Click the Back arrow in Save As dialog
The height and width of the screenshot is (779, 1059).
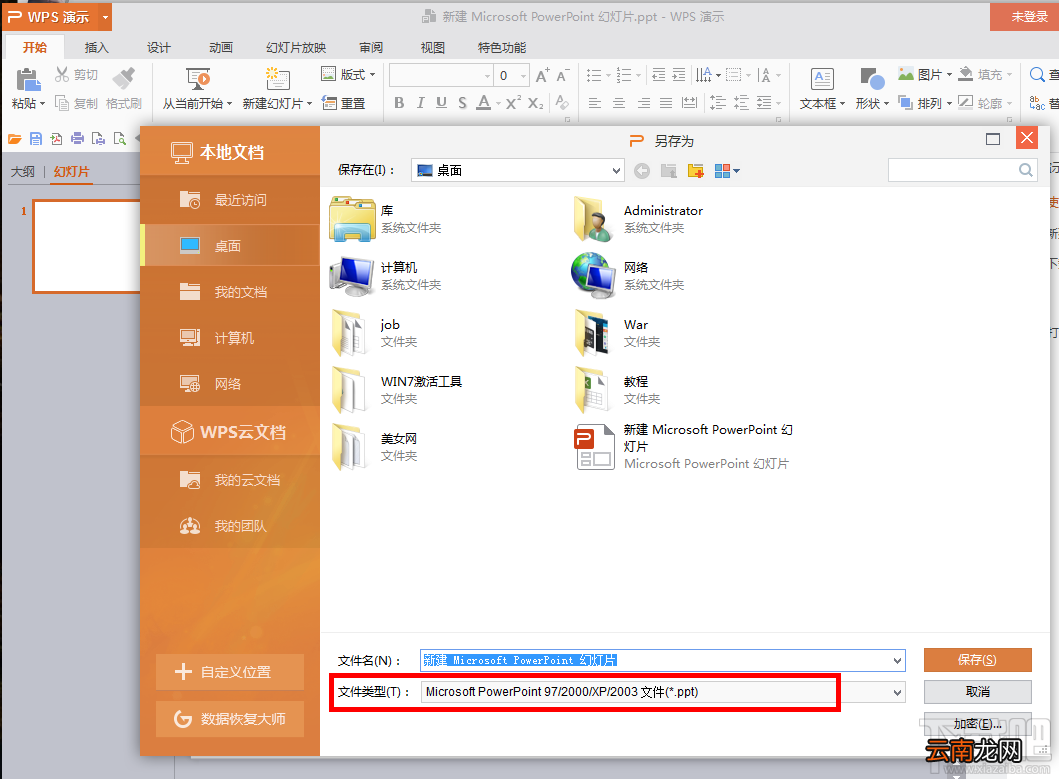click(x=642, y=171)
